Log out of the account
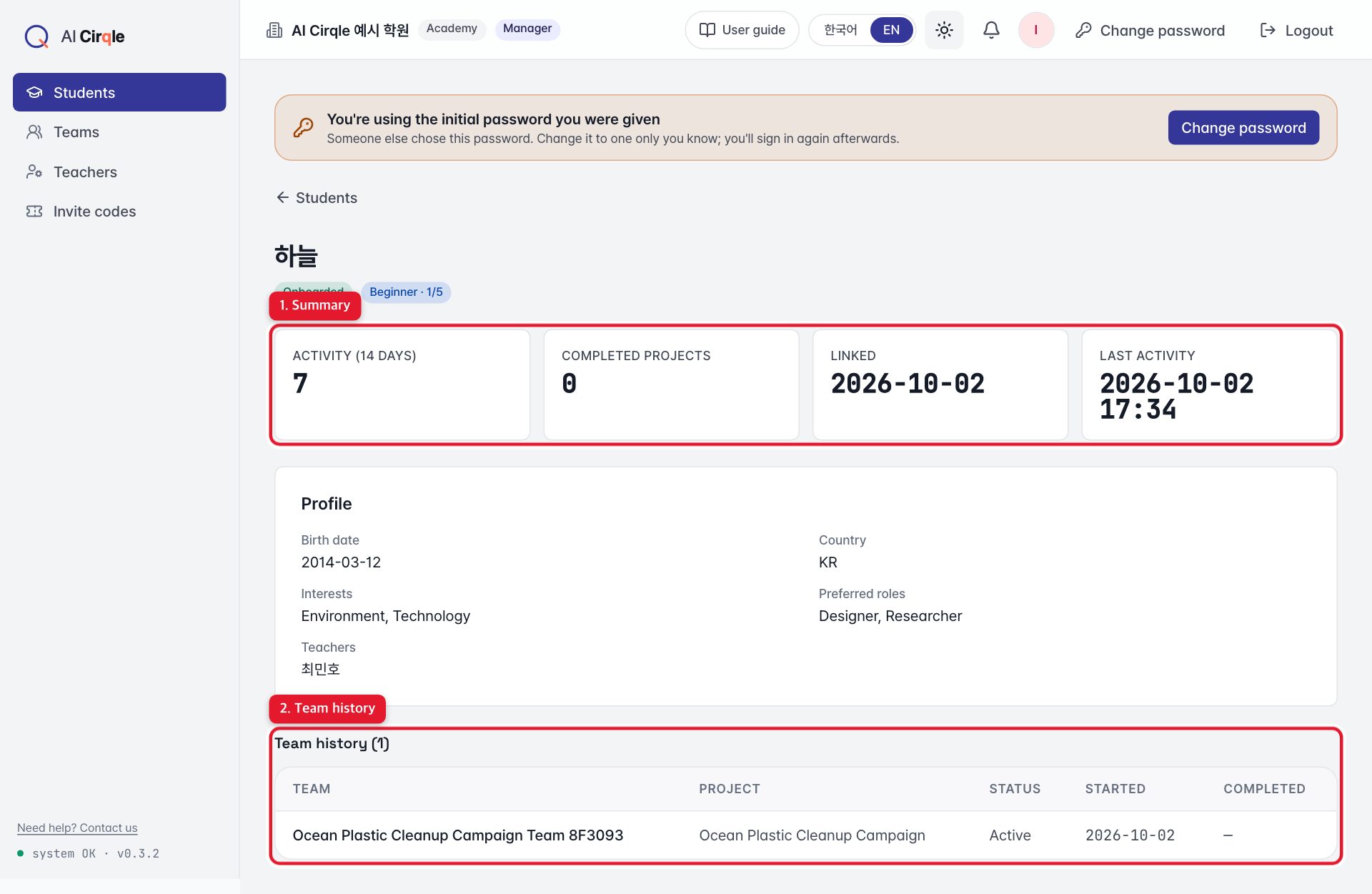This screenshot has width=1372, height=894. (1296, 30)
